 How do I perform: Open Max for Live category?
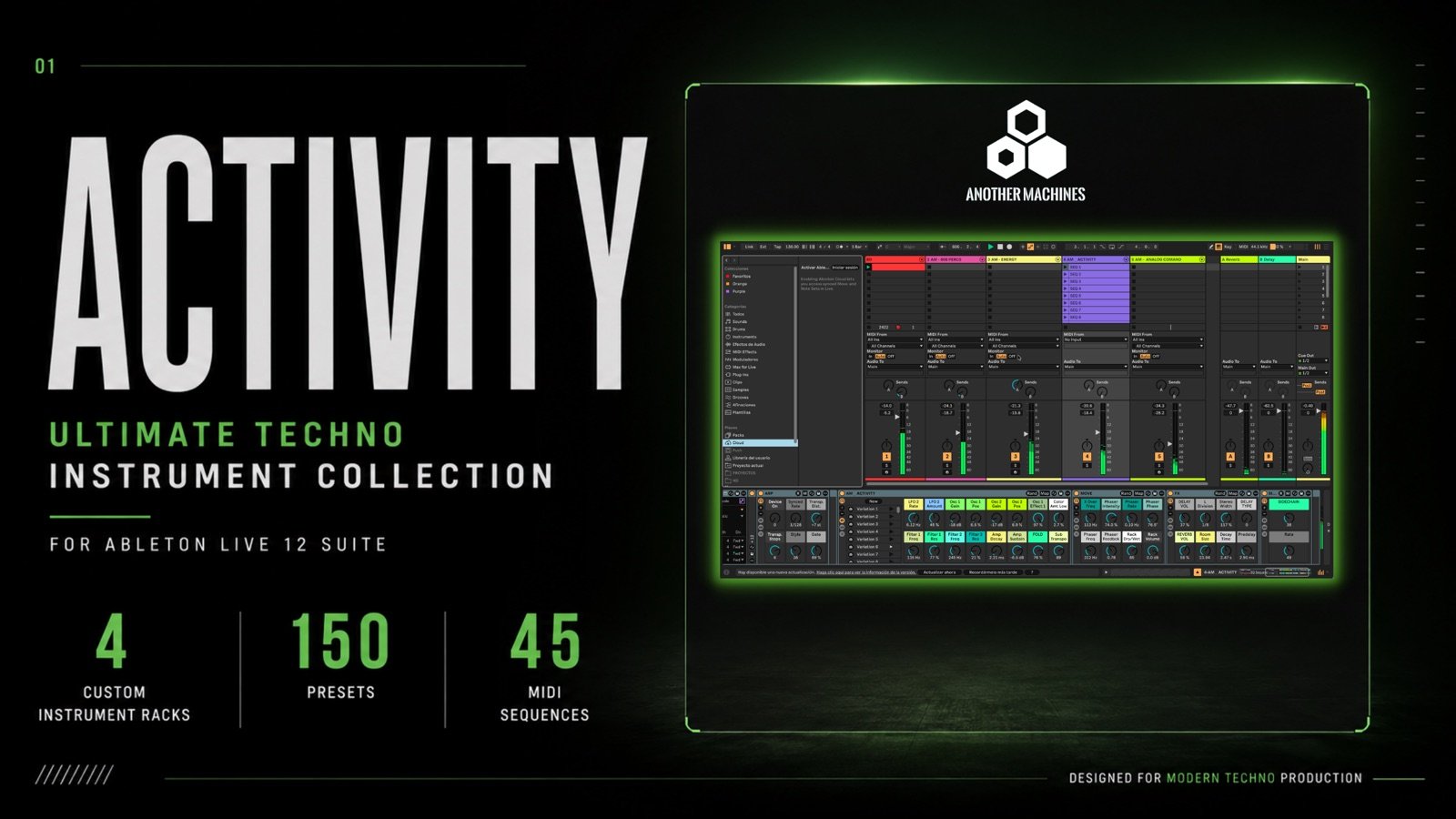(x=741, y=367)
